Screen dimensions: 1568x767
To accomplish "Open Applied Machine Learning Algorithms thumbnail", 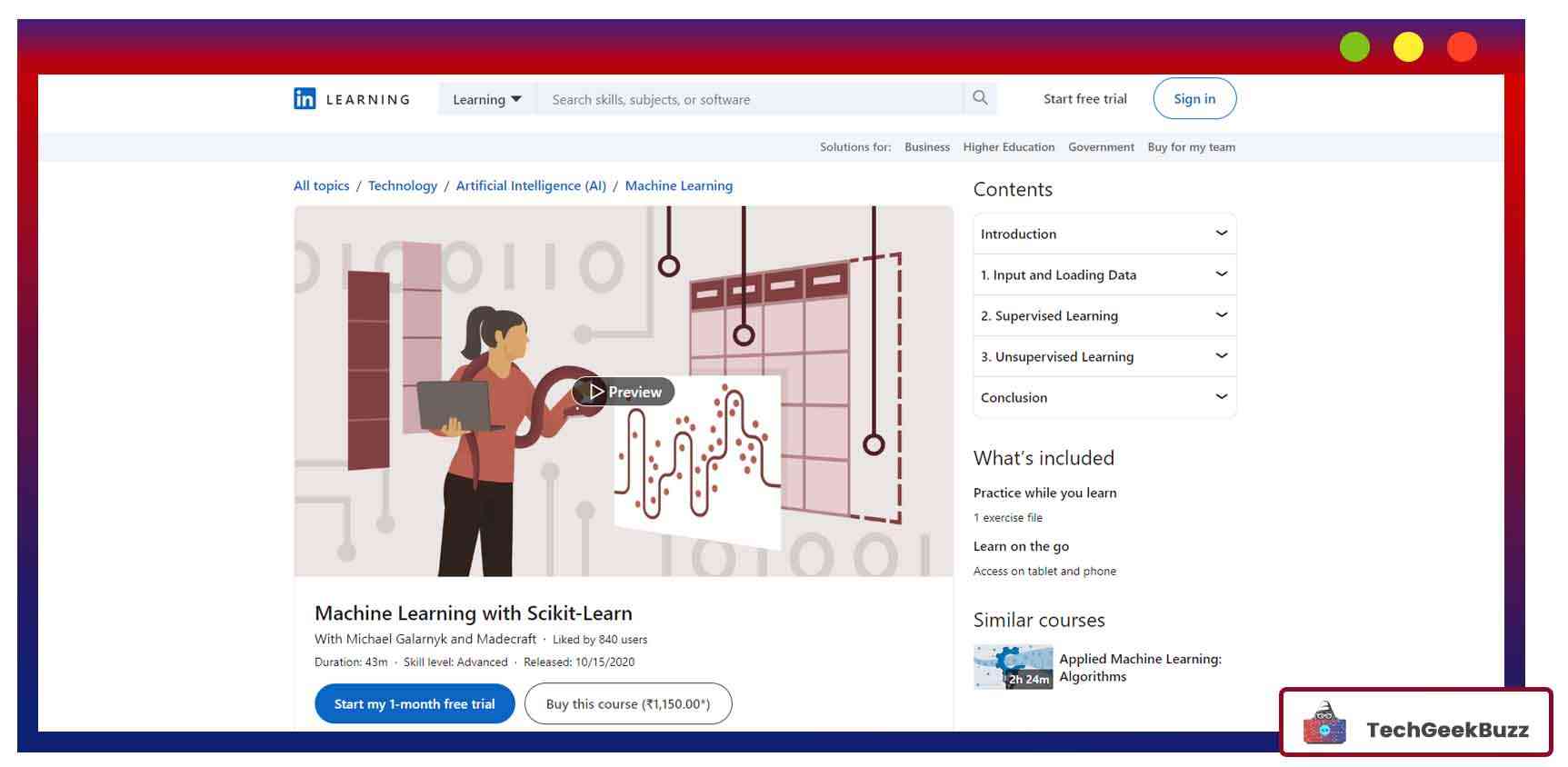I will [x=1013, y=667].
